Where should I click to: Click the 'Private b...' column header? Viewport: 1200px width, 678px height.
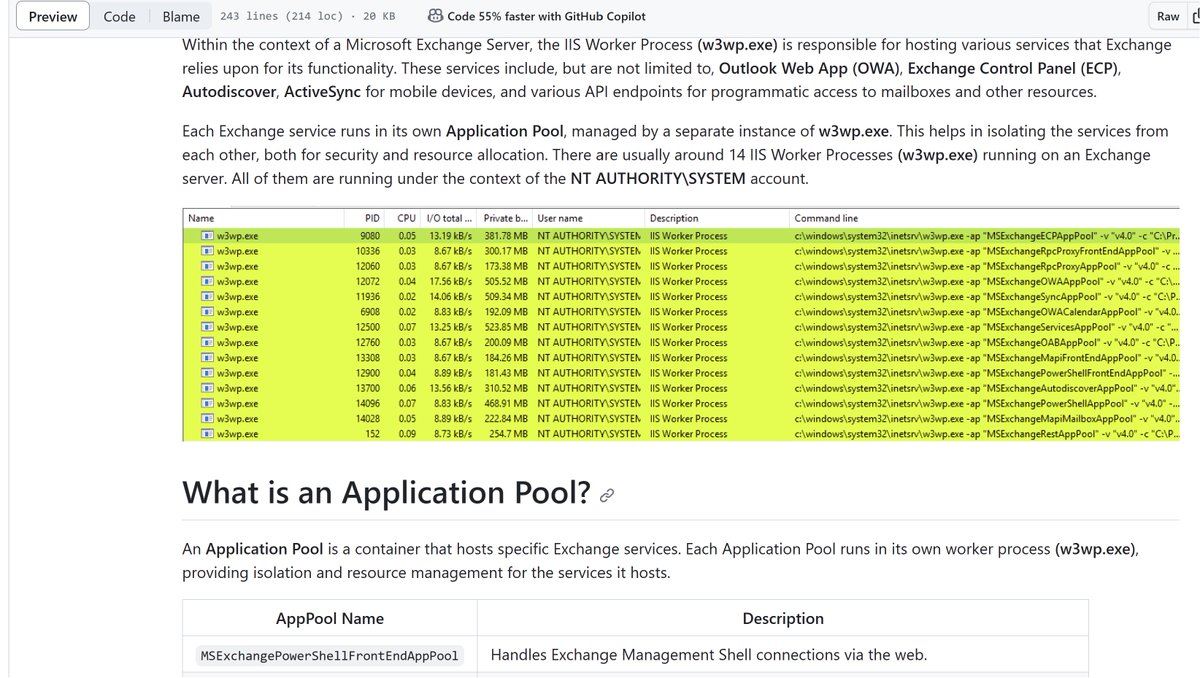pos(505,218)
